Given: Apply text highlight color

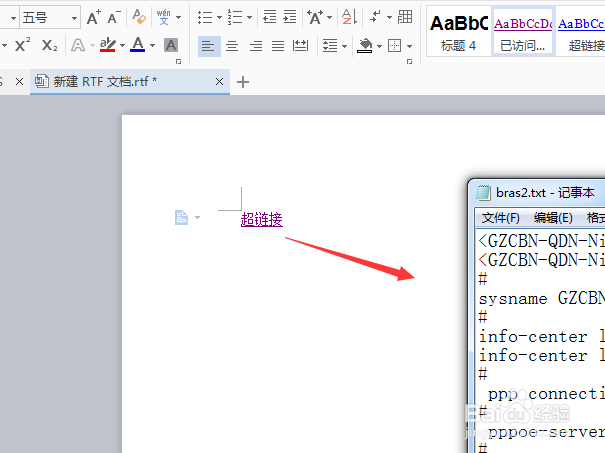Looking at the screenshot, I should point(108,45).
